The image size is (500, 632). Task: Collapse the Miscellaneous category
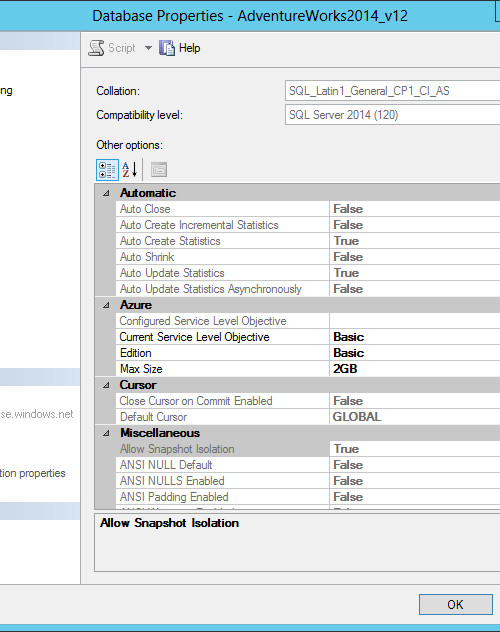tap(106, 433)
